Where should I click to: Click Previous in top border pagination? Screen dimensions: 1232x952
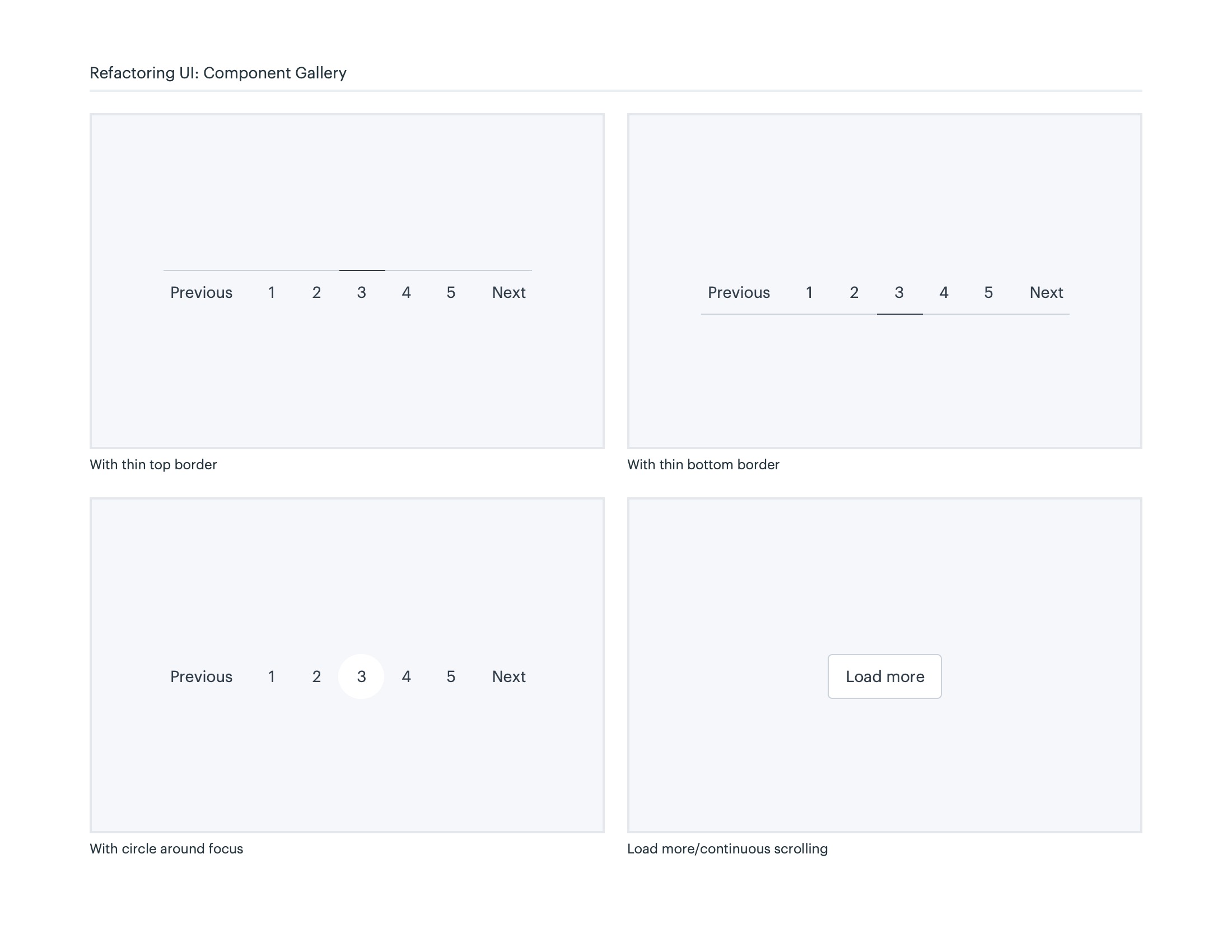[x=201, y=292]
